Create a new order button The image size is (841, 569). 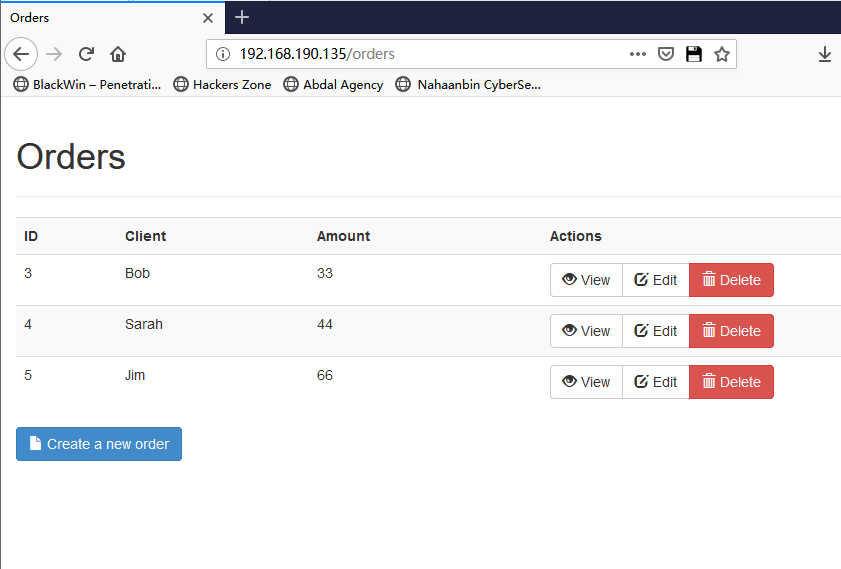pos(99,444)
